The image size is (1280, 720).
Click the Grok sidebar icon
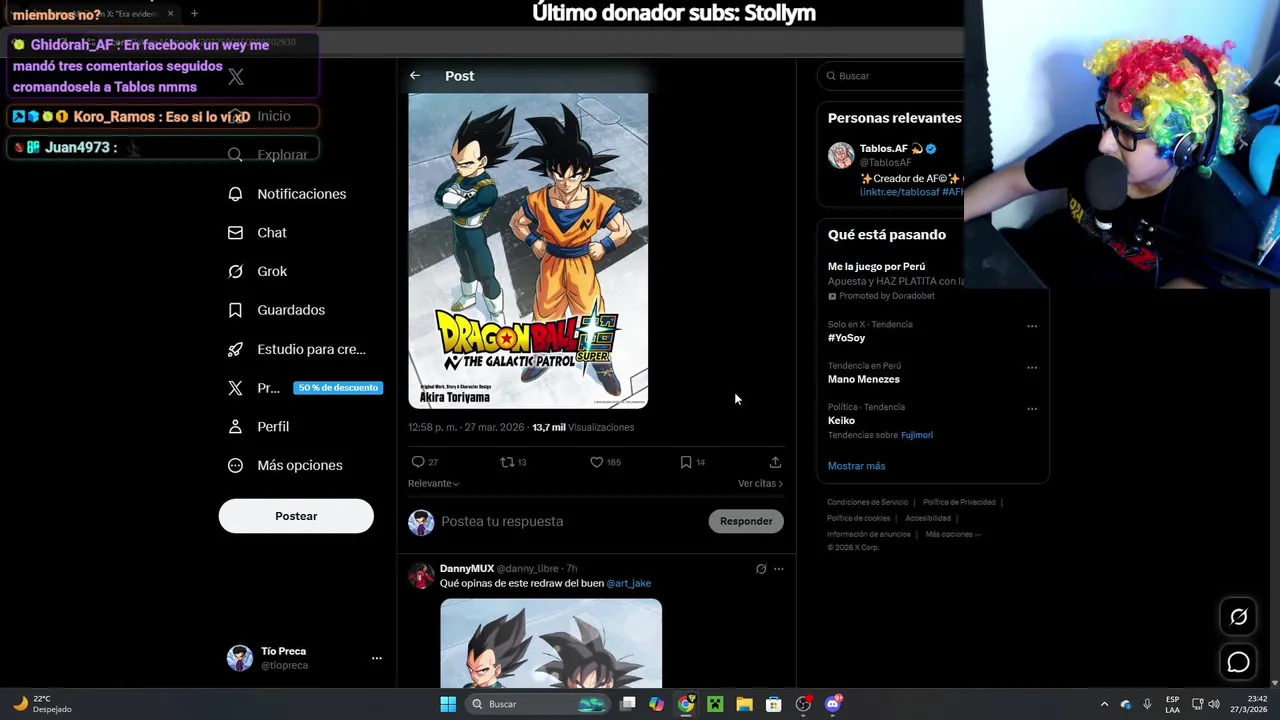pos(235,272)
